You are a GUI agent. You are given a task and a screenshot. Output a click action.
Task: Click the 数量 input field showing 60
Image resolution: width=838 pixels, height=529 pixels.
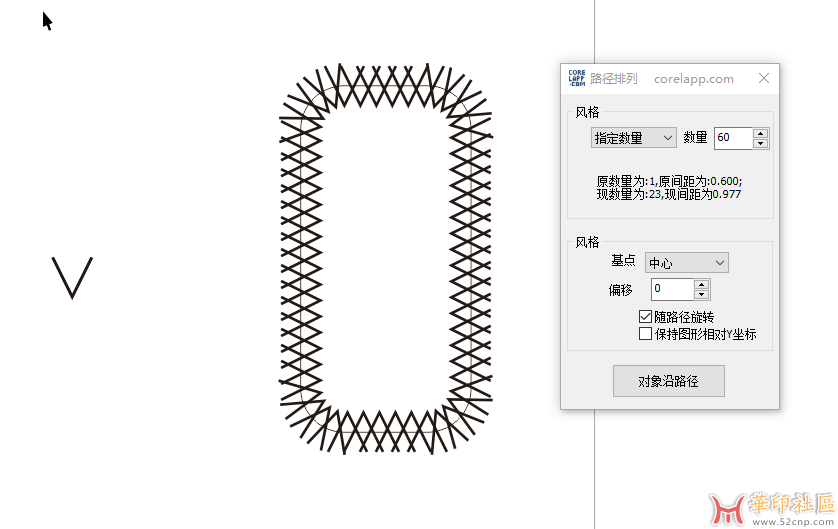tap(732, 138)
